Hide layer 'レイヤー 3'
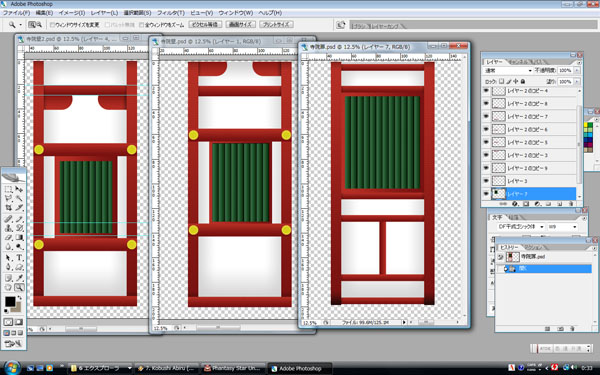This screenshot has width=600, height=375. 486,181
